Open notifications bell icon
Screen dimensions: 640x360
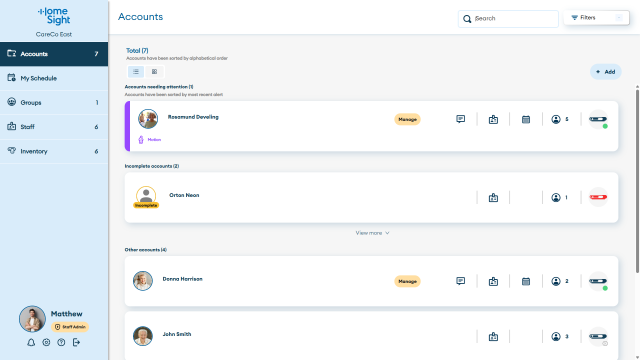click(x=31, y=342)
